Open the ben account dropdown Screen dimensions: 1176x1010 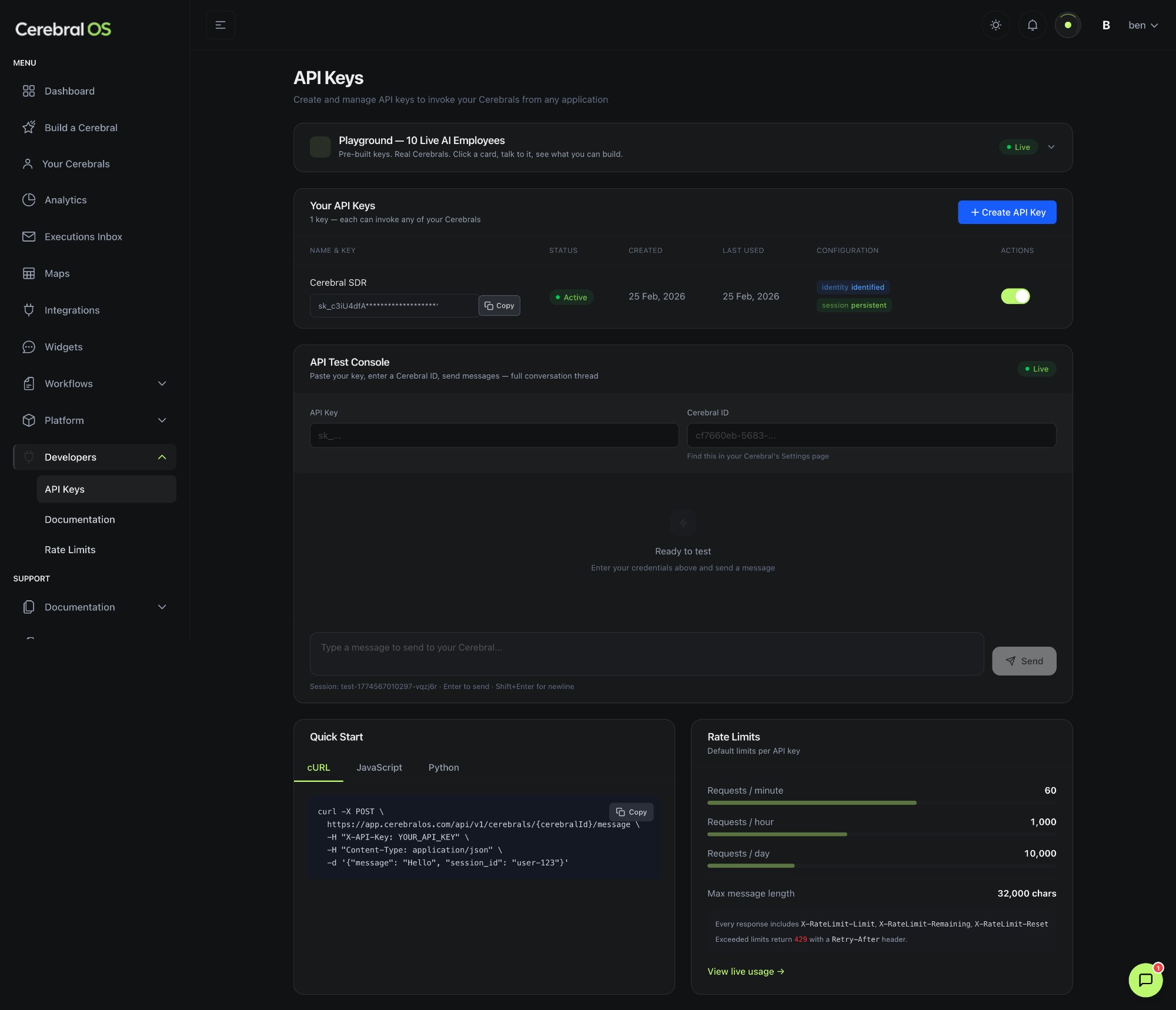(x=1141, y=25)
